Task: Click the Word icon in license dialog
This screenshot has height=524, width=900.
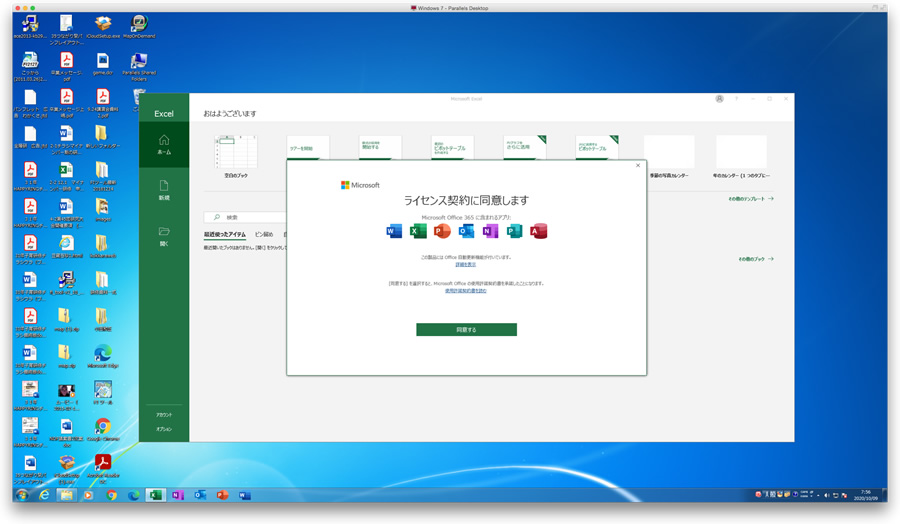Action: pos(394,231)
